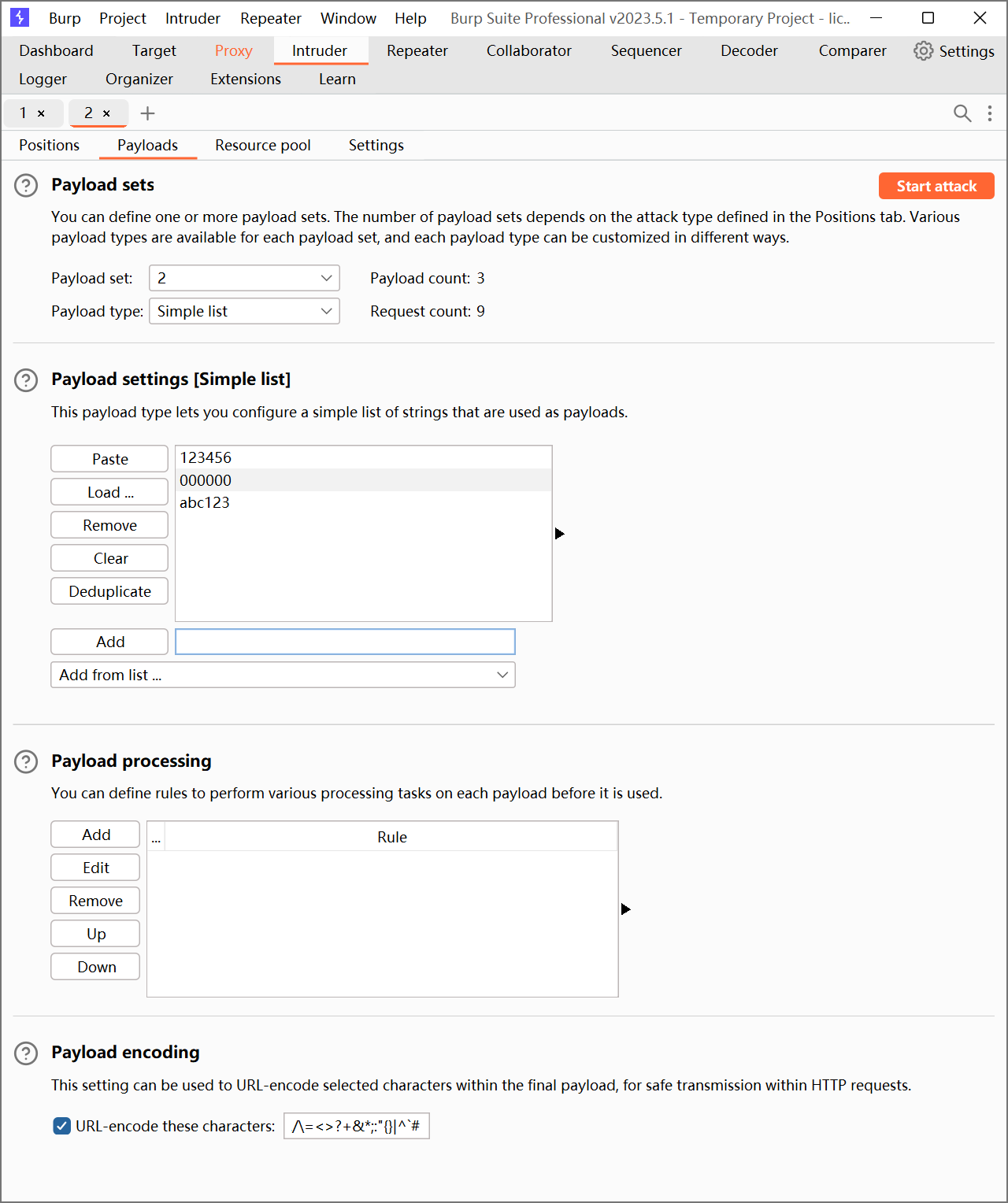Toggle URL-encode these characters checkbox

point(62,1126)
